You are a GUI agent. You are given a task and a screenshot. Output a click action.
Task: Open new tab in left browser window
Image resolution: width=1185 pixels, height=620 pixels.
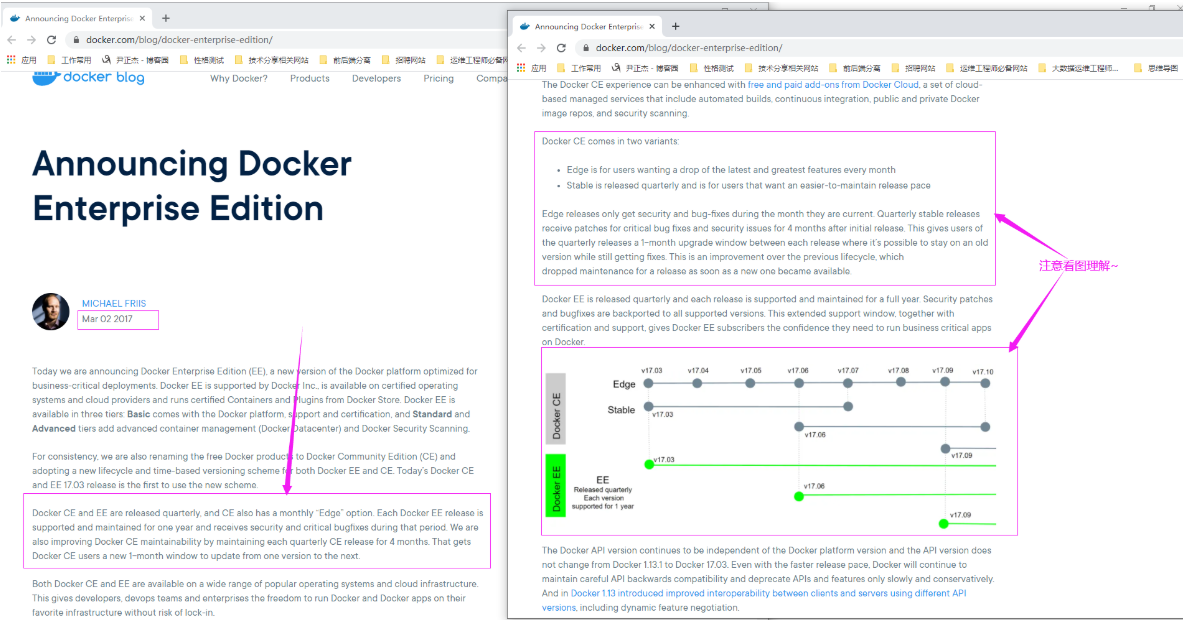click(166, 18)
